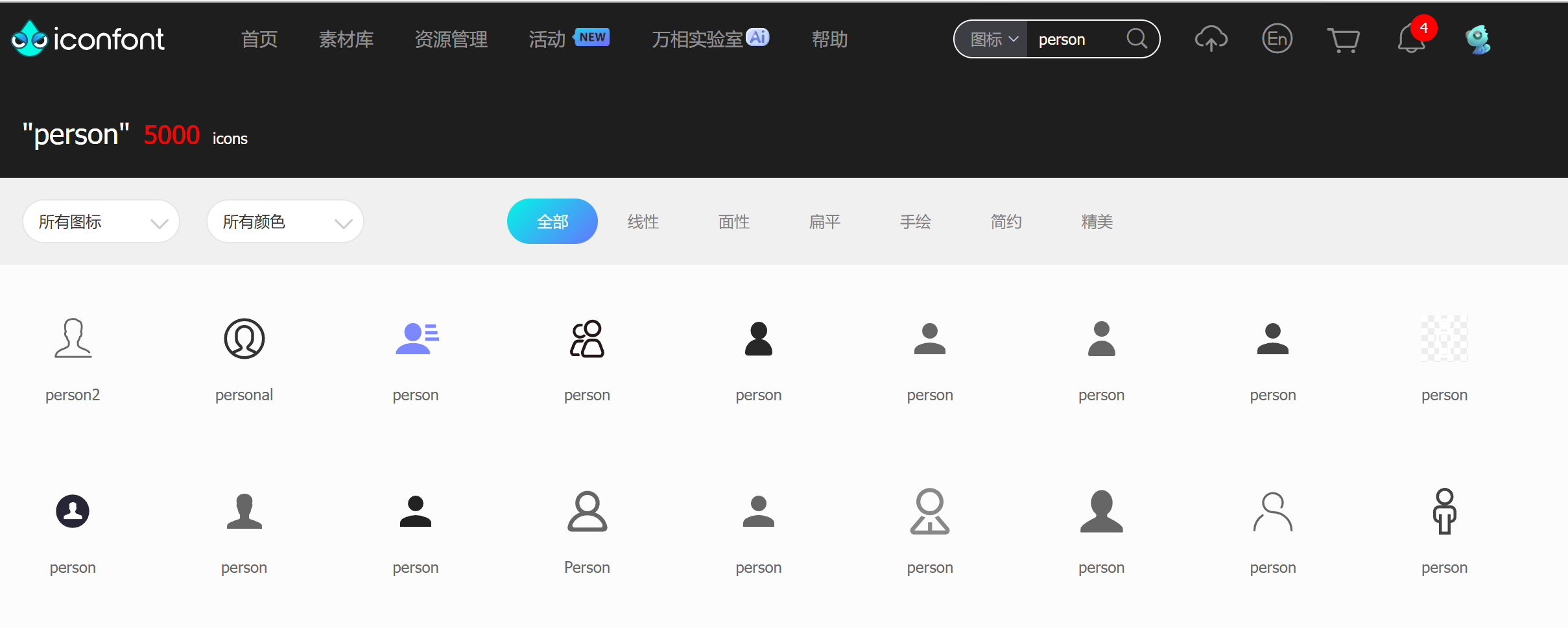Select the blue person with list icon
This screenshot has height=628, width=1568.
[x=416, y=339]
